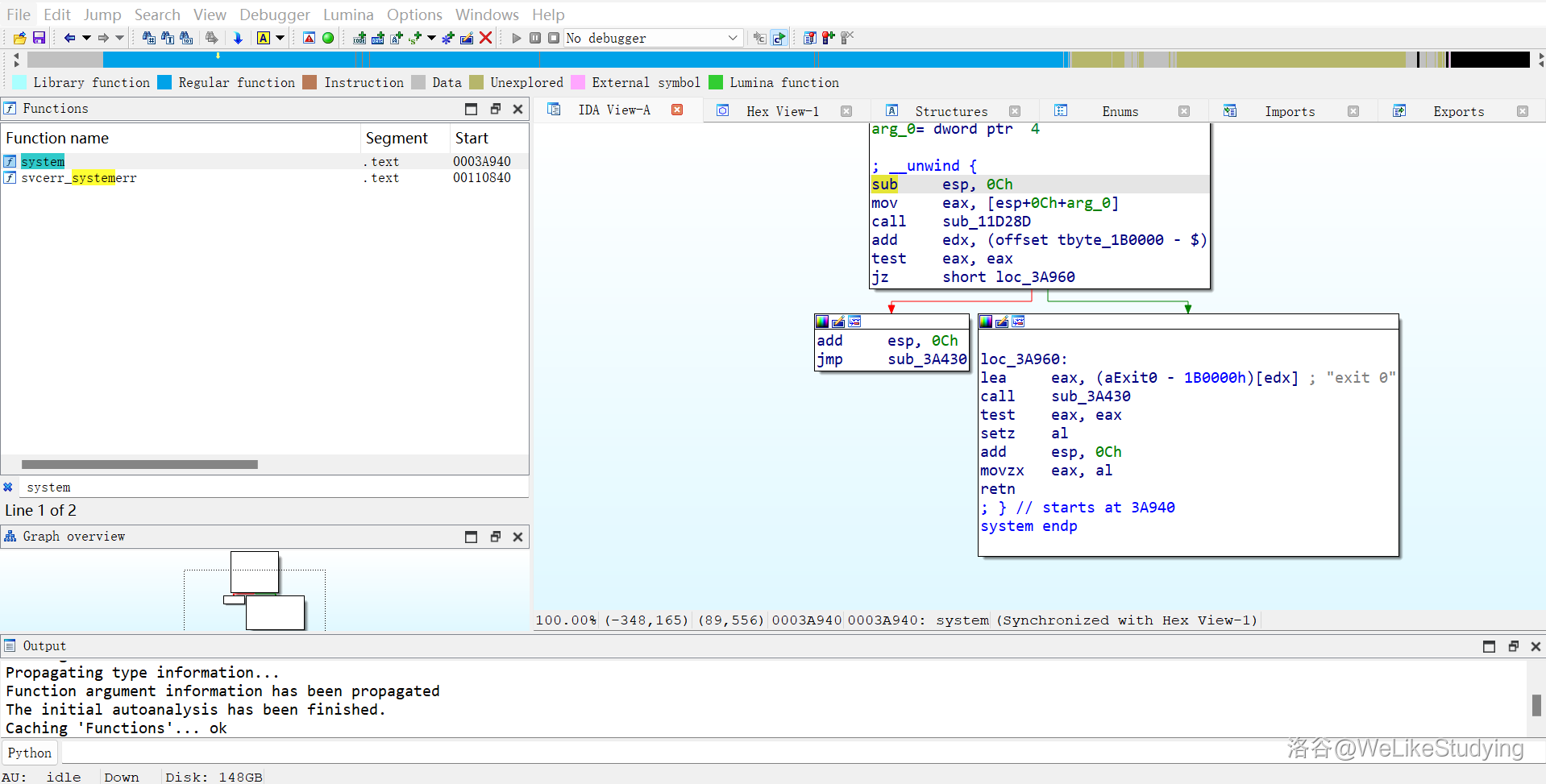Viewport: 1546px width, 784px height.
Task: Click the green circle toolbar icon
Action: coord(328,38)
